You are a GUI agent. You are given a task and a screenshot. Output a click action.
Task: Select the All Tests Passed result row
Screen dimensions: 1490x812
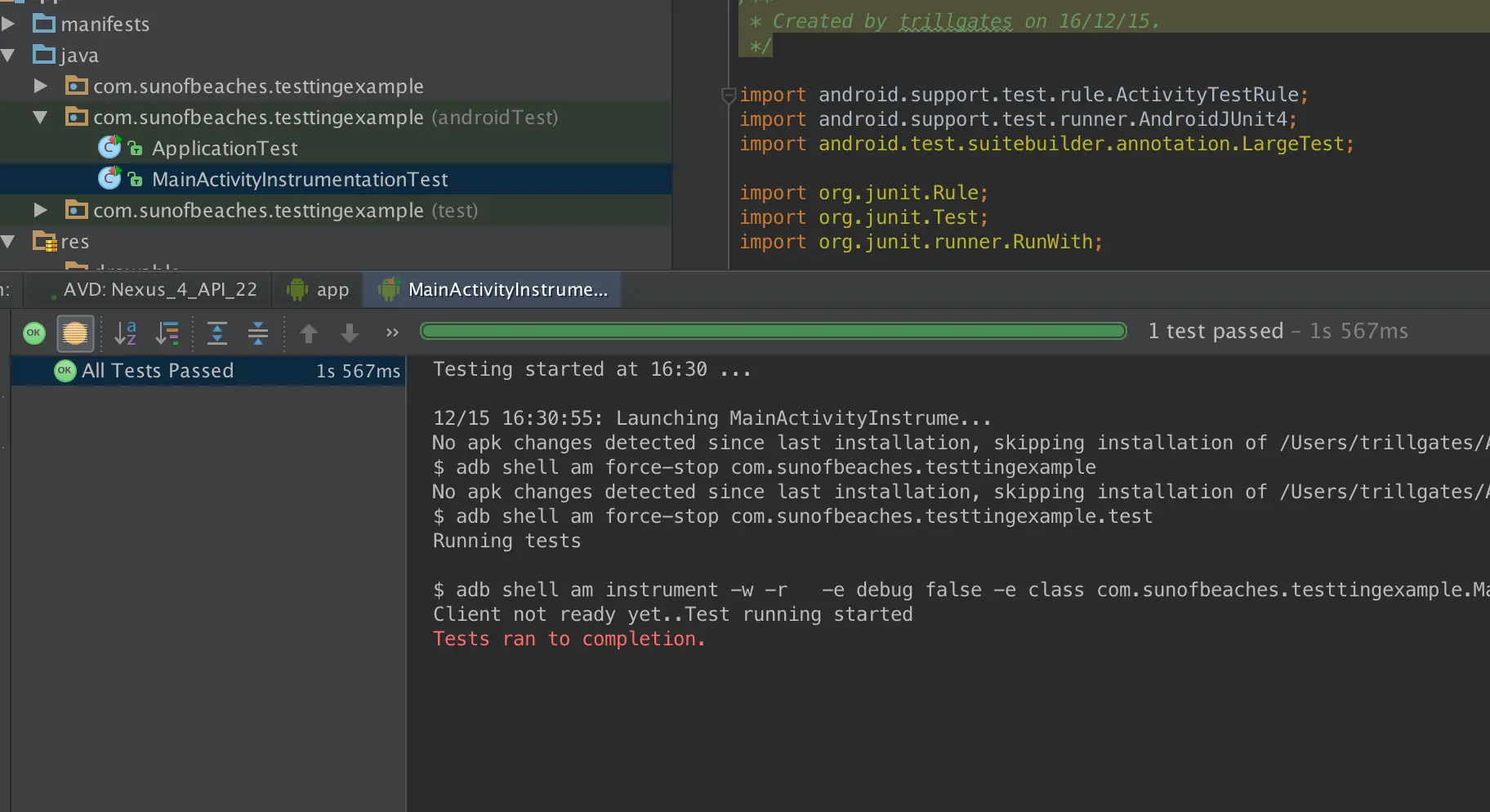click(209, 371)
